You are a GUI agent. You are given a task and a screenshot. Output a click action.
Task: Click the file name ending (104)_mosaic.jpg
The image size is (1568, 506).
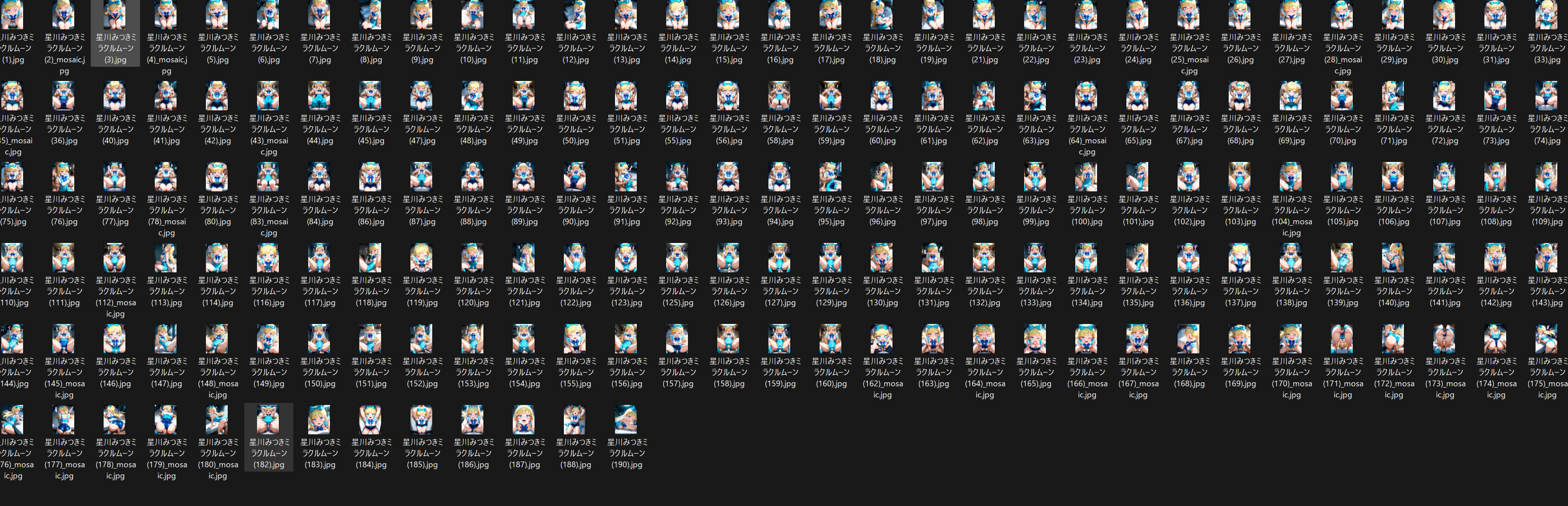[1291, 216]
